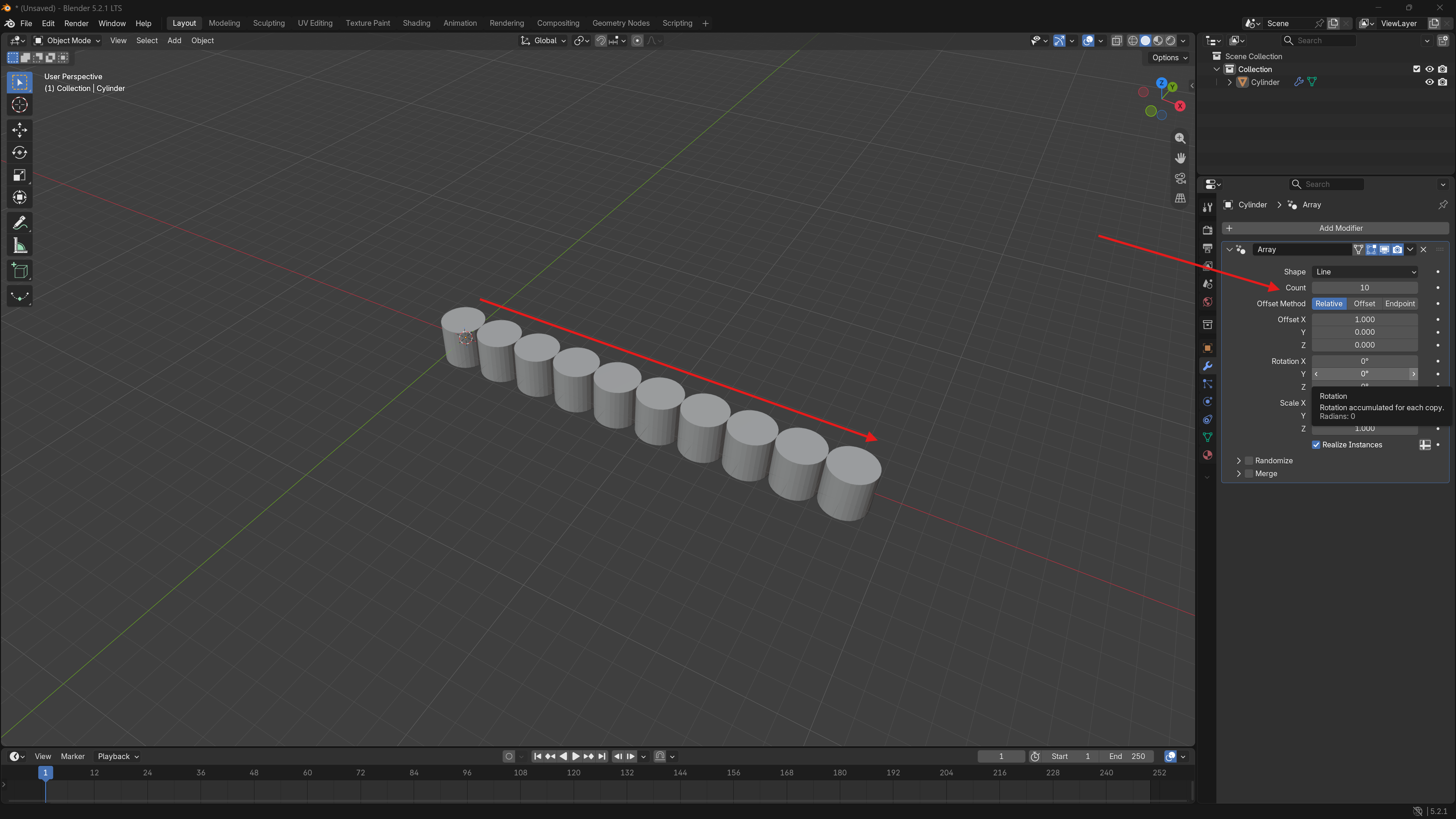
Task: Click the Count value field
Action: [x=1365, y=288]
